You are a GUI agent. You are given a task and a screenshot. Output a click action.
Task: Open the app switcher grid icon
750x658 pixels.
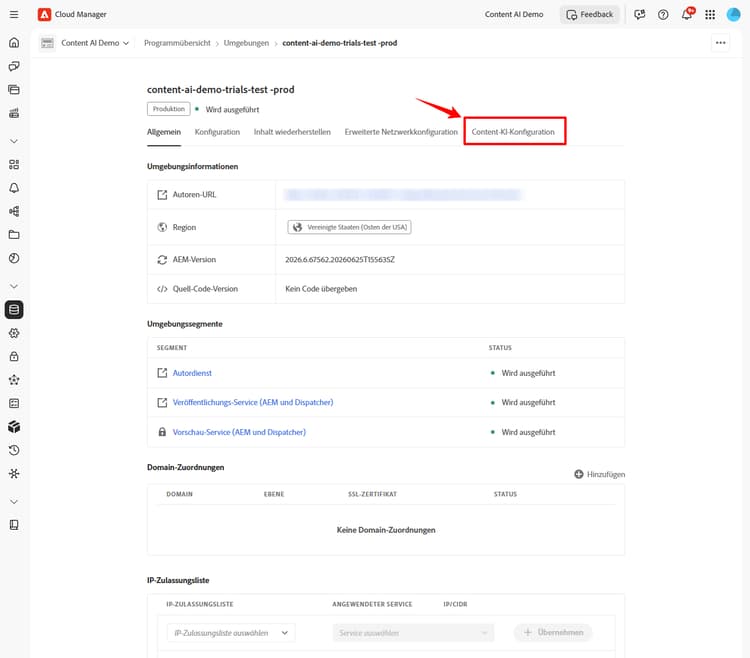(710, 14)
